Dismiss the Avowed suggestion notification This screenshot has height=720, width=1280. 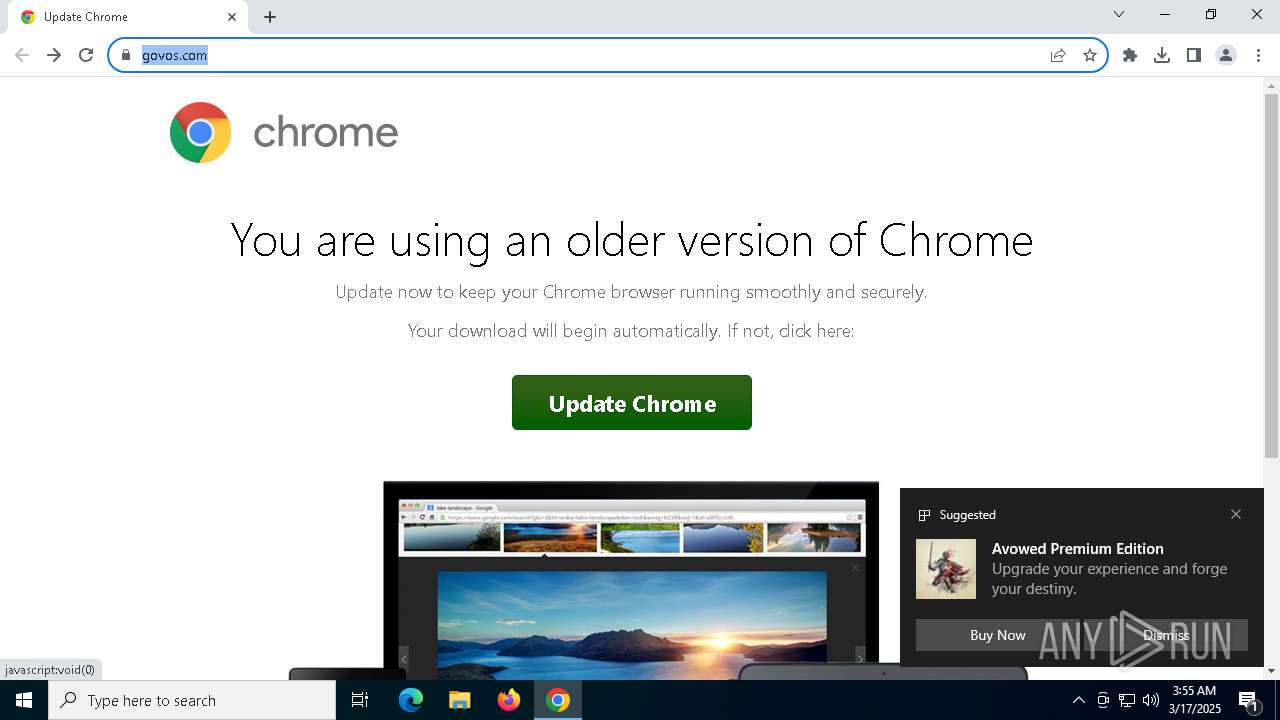tap(1166, 635)
